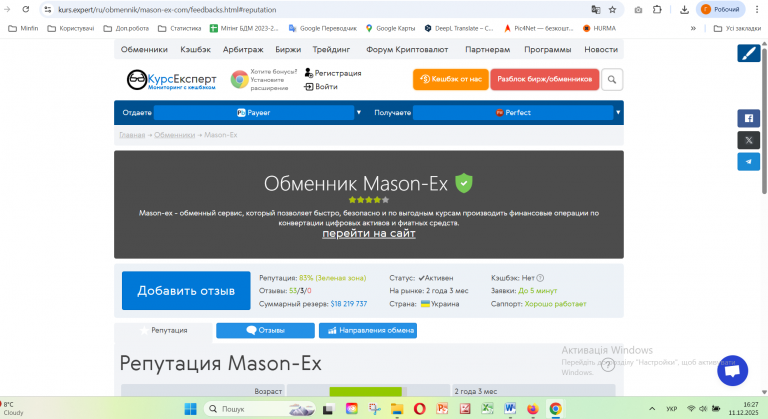Click the Кэшбэк question mark help icon
768x419 pixels.
click(x=540, y=278)
